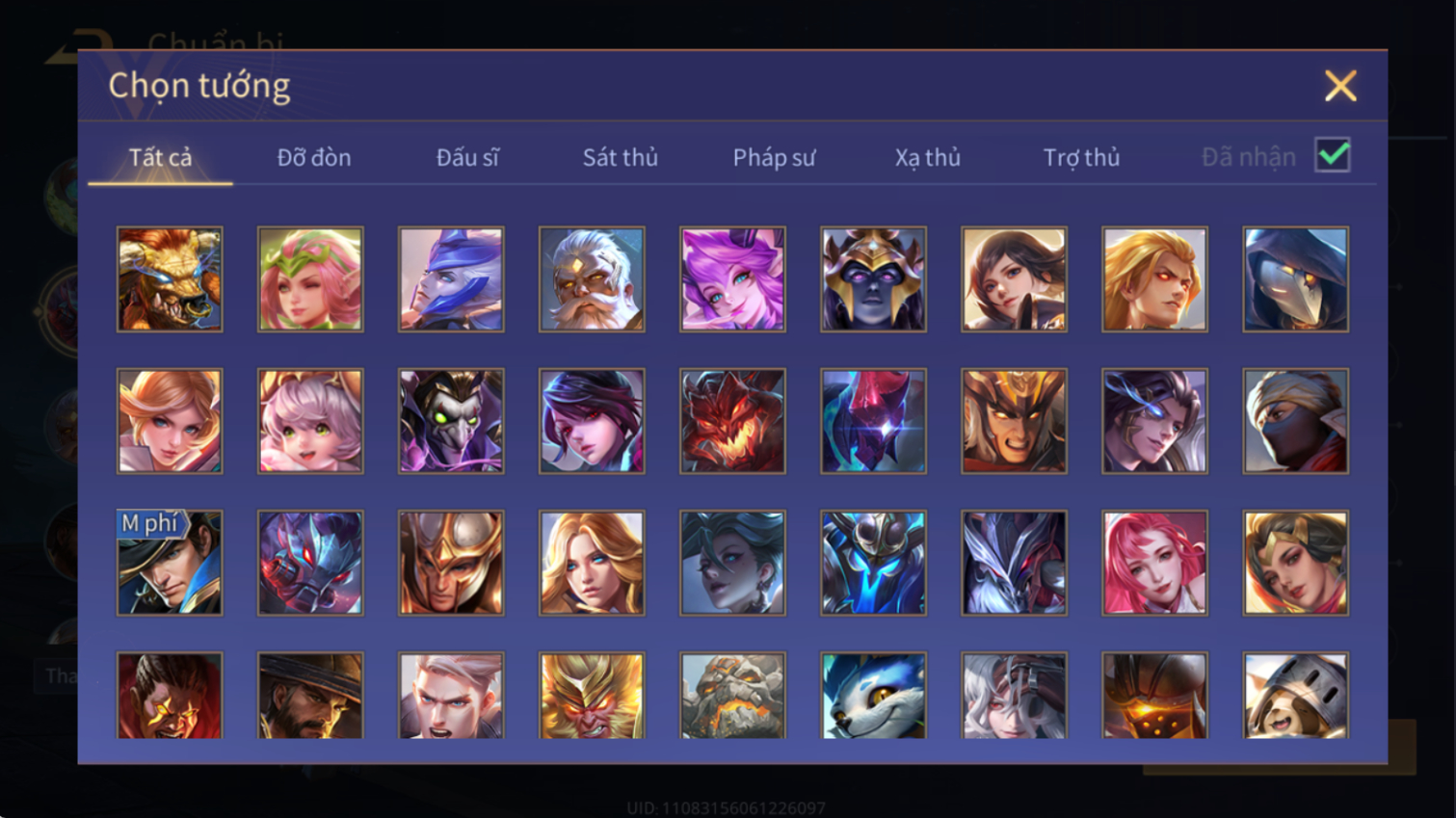Select the rock golem hero portrait

pos(732,696)
